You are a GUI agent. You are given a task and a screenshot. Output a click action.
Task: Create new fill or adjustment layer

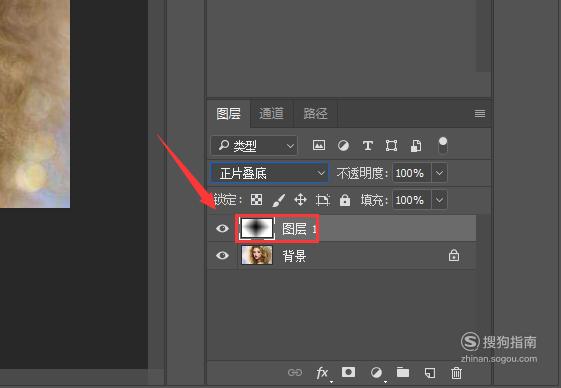coord(376,373)
